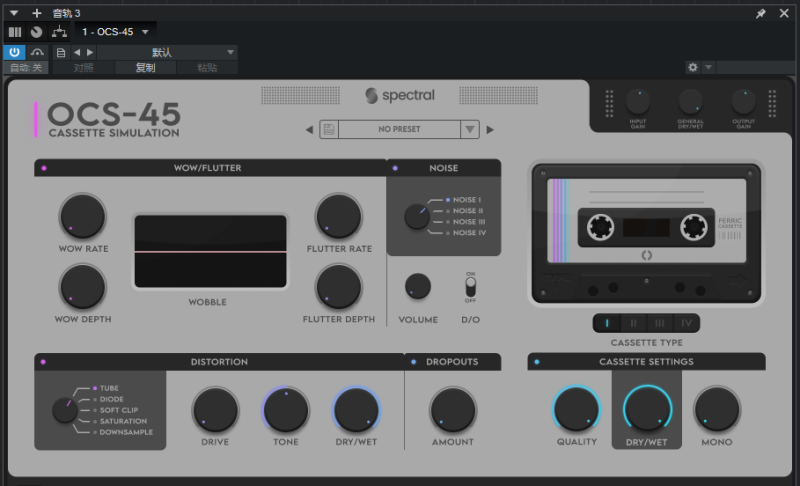Screen dimensions: 800x486
Task: Toggle the NOISE section enable dot
Action: coord(395,168)
